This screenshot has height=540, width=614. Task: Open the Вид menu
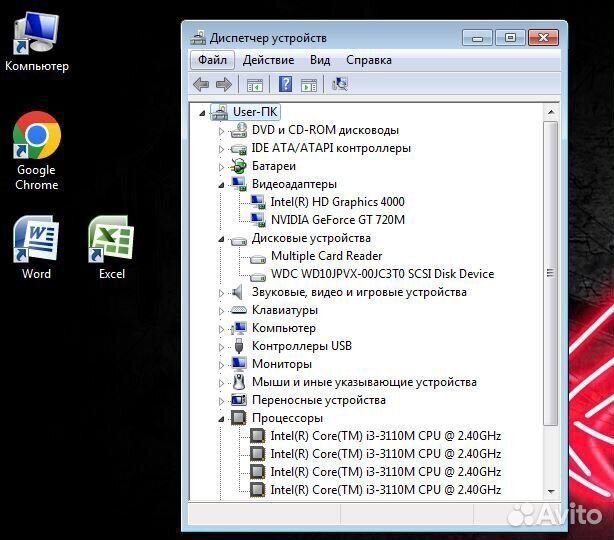click(320, 60)
